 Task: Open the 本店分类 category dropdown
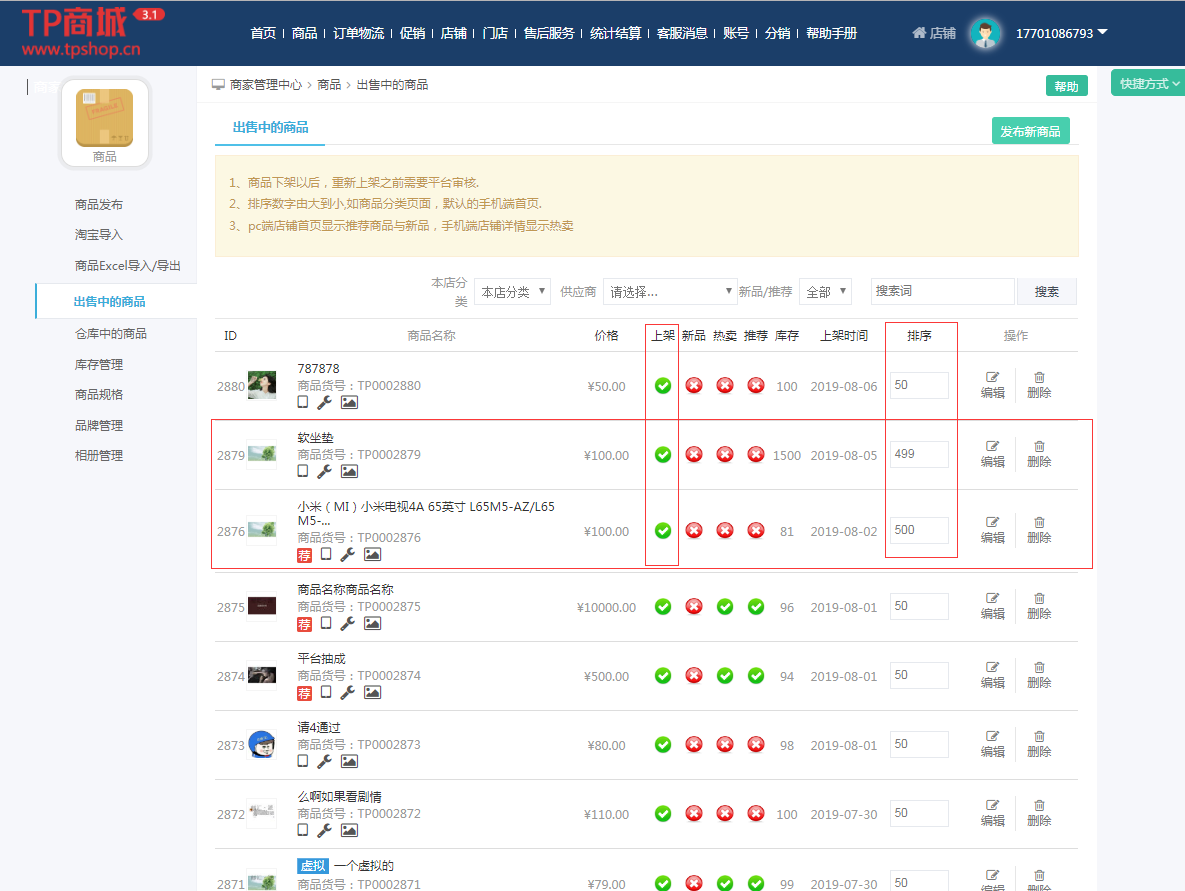point(512,292)
